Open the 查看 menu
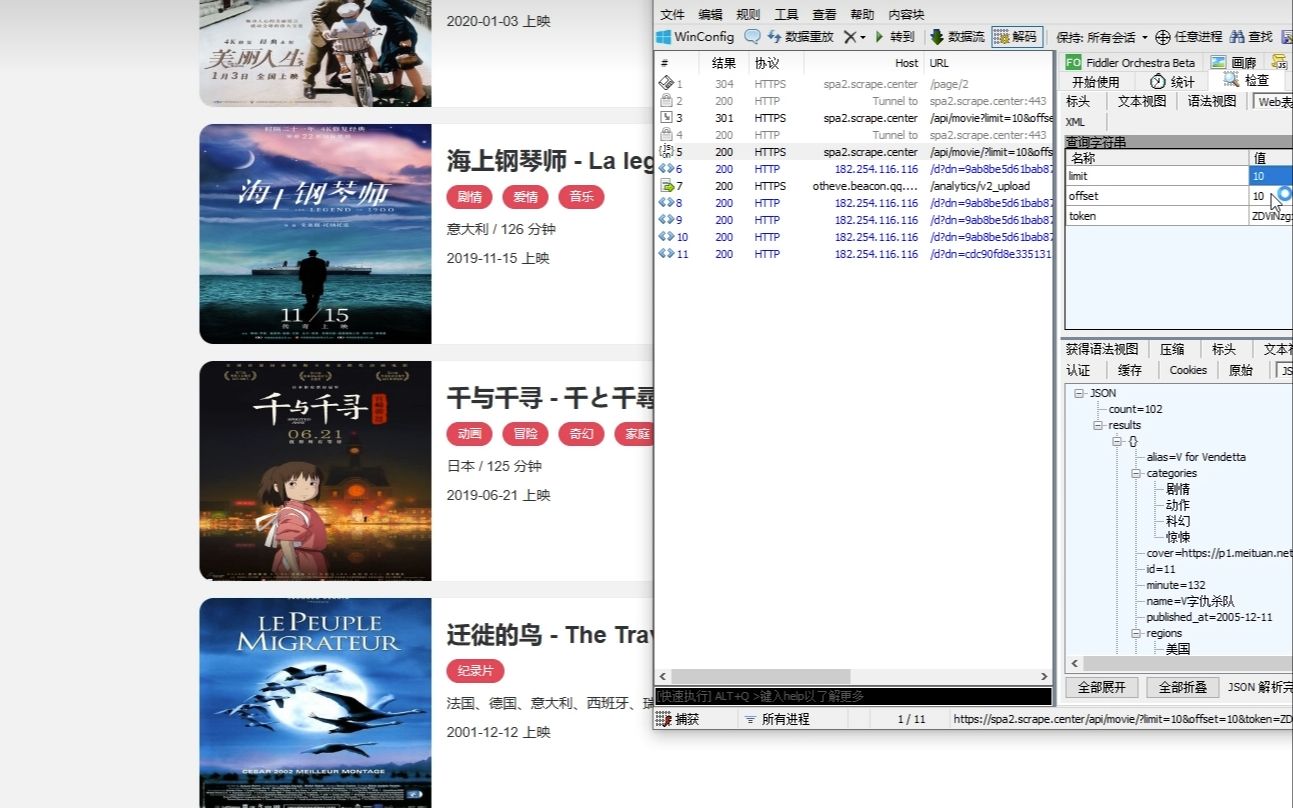The width and height of the screenshot is (1293, 808). 824,14
